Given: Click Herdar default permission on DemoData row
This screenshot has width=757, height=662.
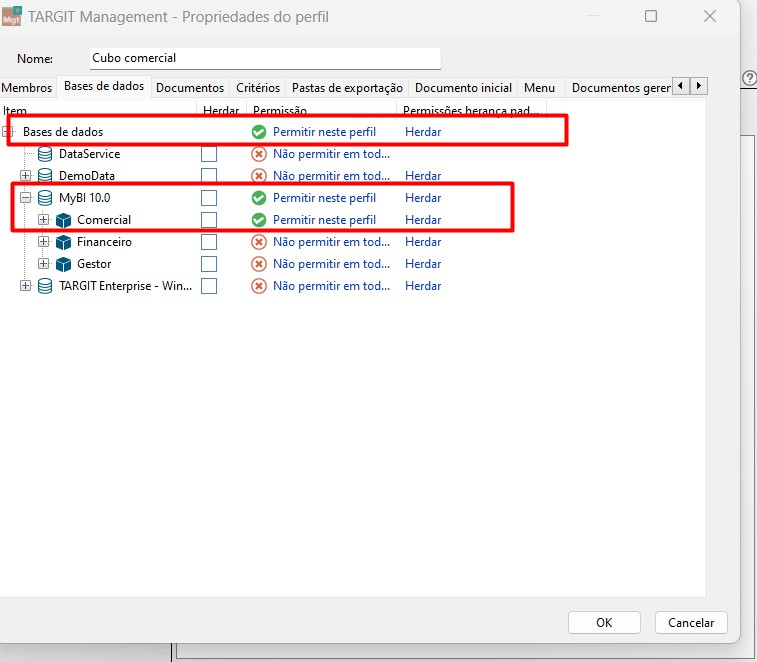Looking at the screenshot, I should [423, 176].
